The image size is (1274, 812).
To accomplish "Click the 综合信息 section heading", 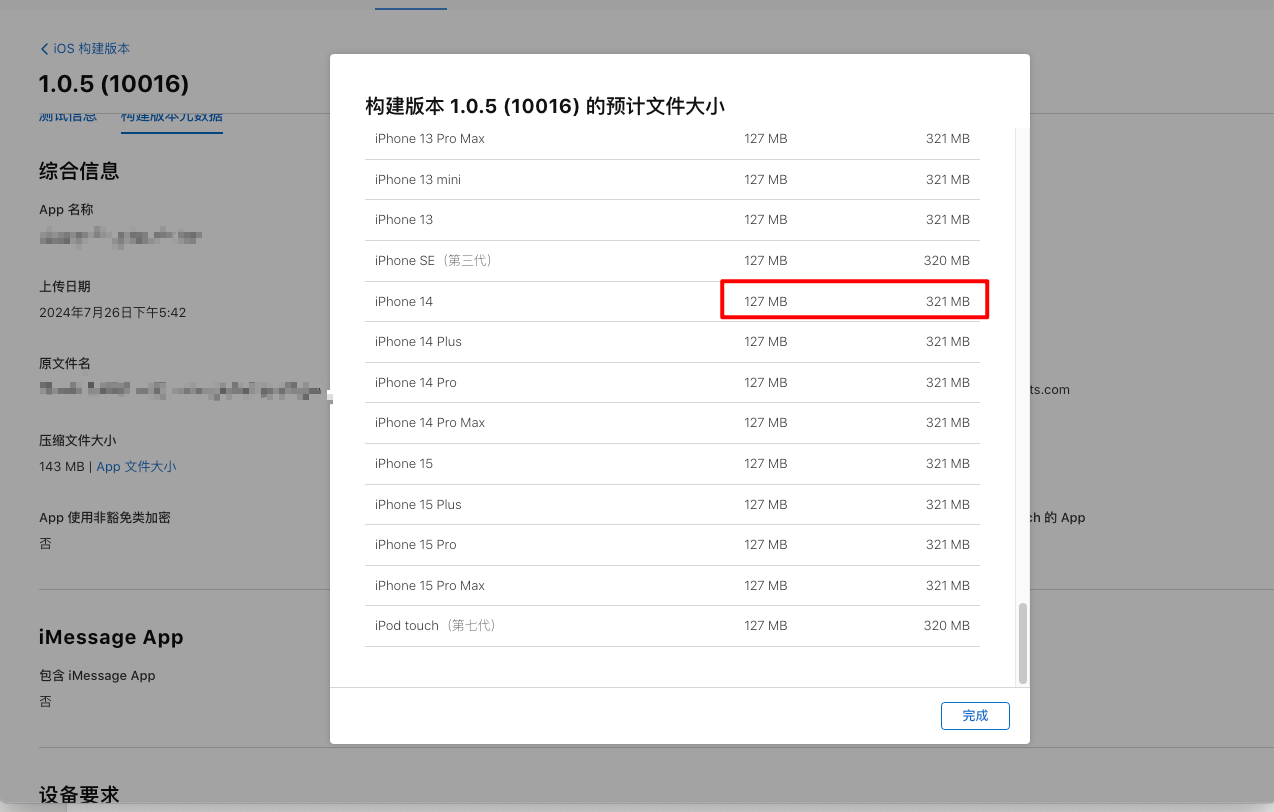I will 79,171.
